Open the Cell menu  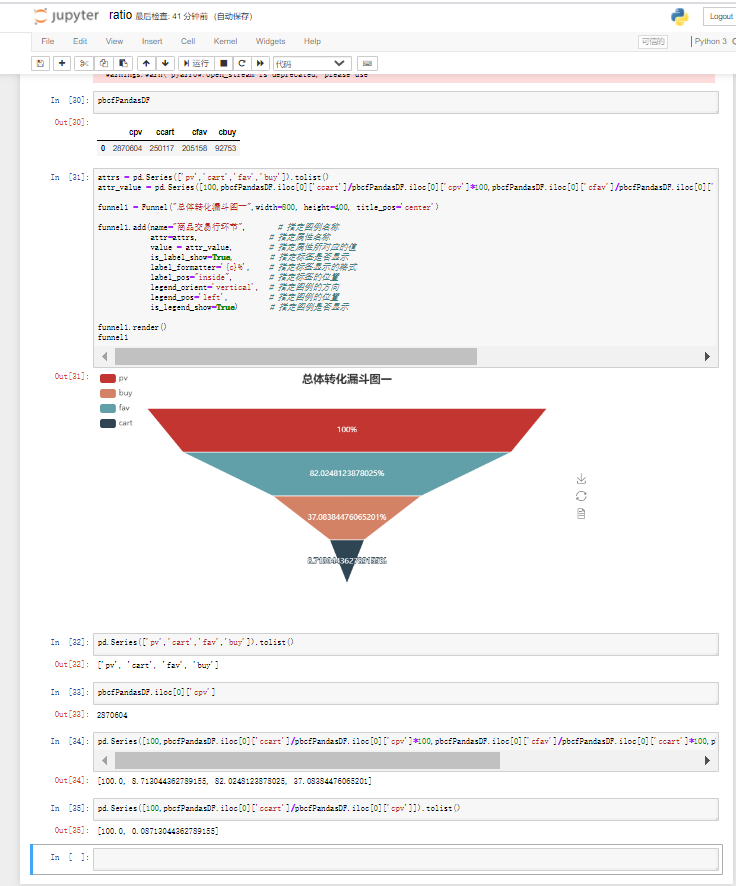[188, 41]
